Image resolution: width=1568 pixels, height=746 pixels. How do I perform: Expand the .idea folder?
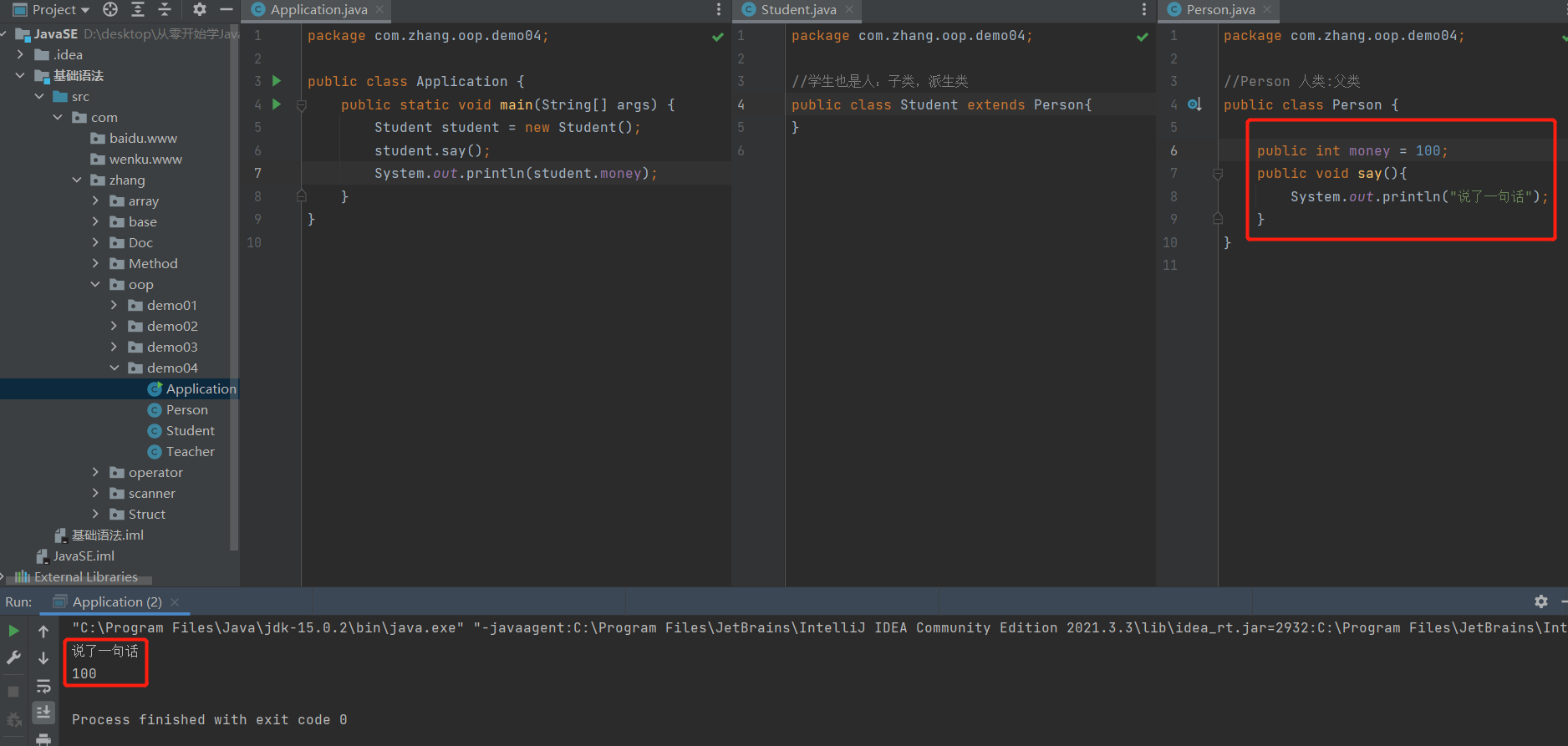[20, 54]
